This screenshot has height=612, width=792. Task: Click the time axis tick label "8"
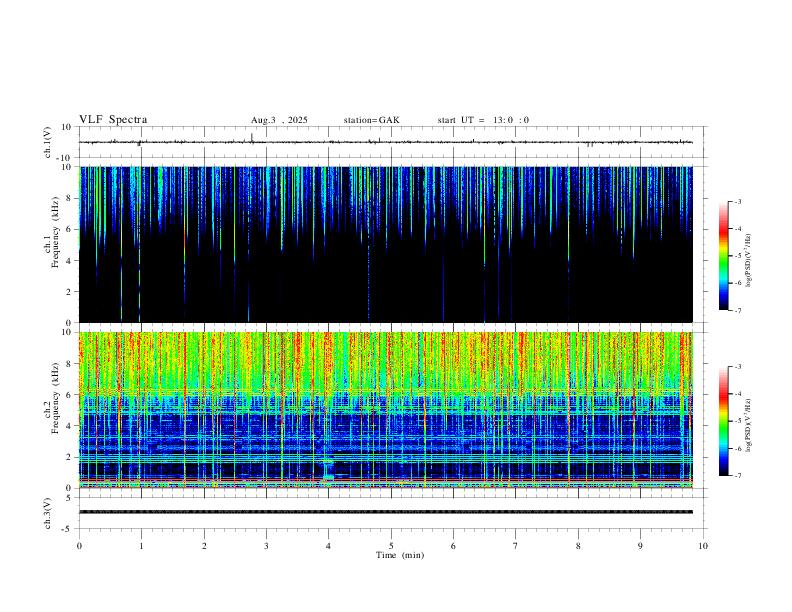tap(578, 546)
